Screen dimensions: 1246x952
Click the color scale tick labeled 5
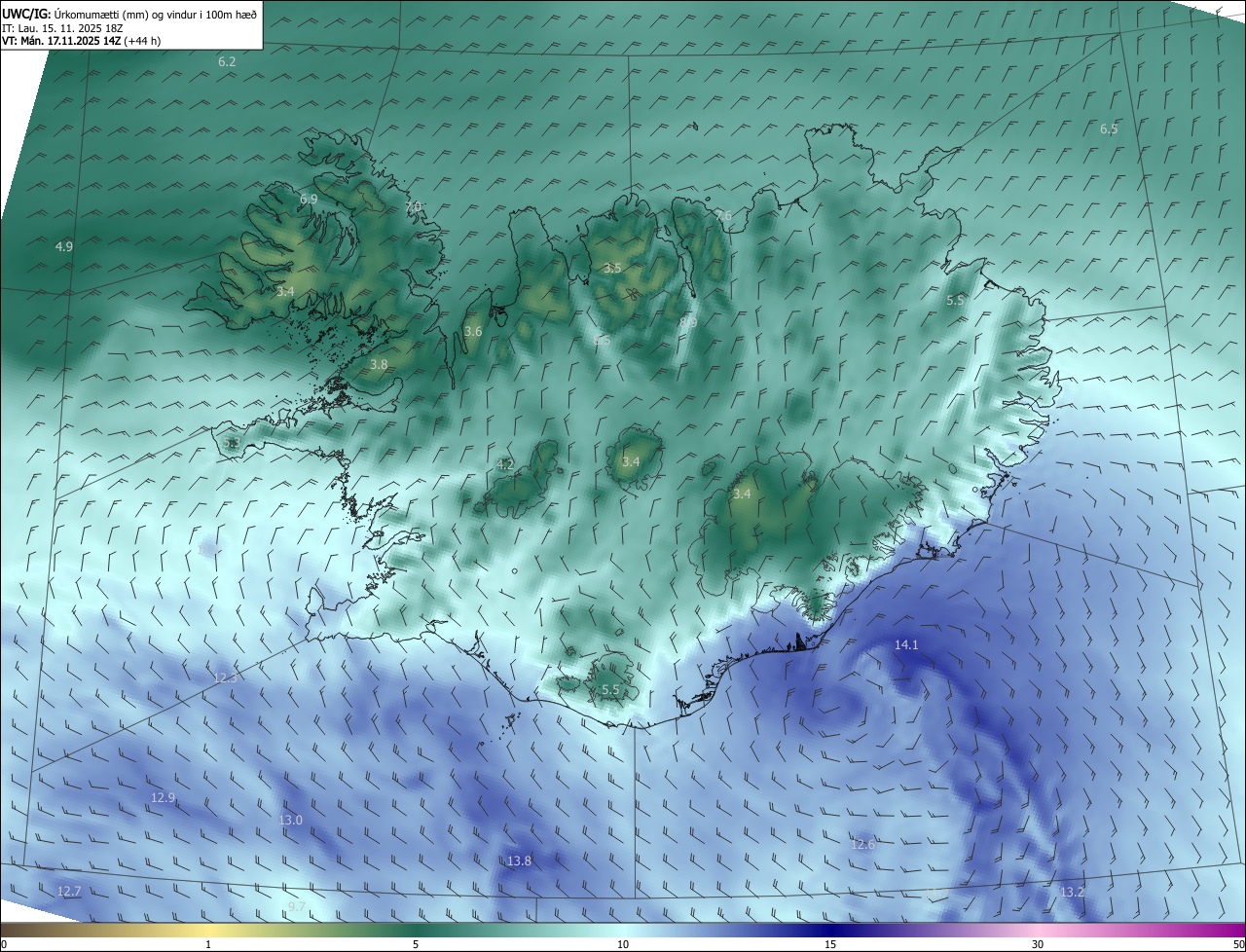point(416,944)
